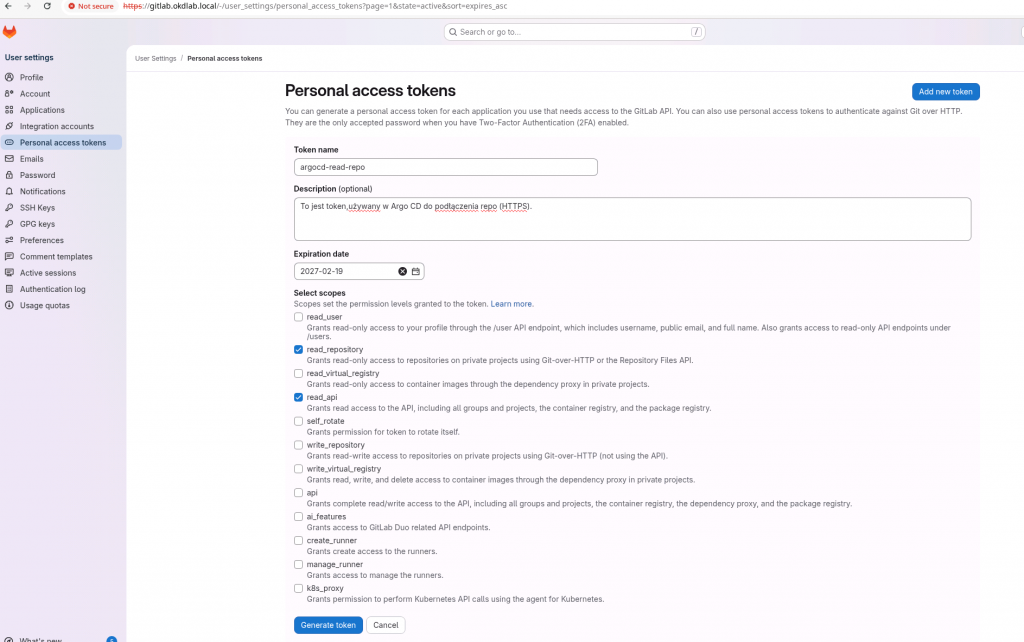Open Preferences in the sidebar
The image size is (1024, 642).
(x=41, y=240)
